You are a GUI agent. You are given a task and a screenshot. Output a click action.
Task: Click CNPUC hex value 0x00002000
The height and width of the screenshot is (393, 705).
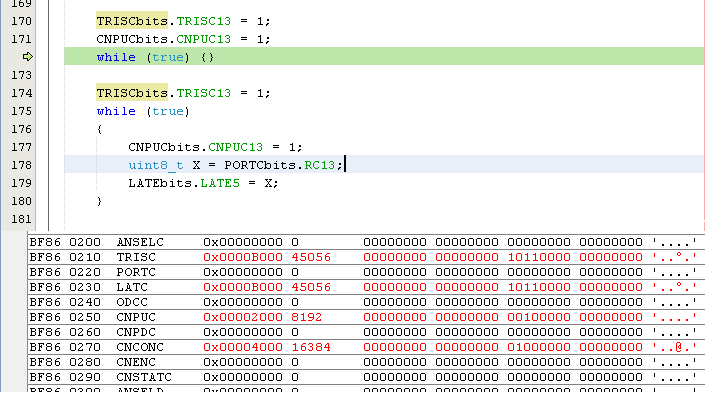click(x=243, y=317)
